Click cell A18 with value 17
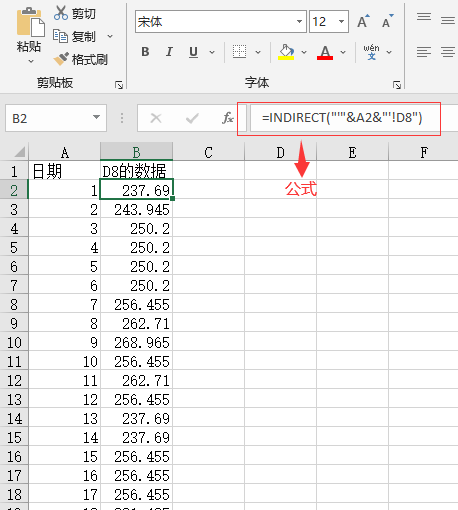This screenshot has height=510, width=458. click(65, 494)
